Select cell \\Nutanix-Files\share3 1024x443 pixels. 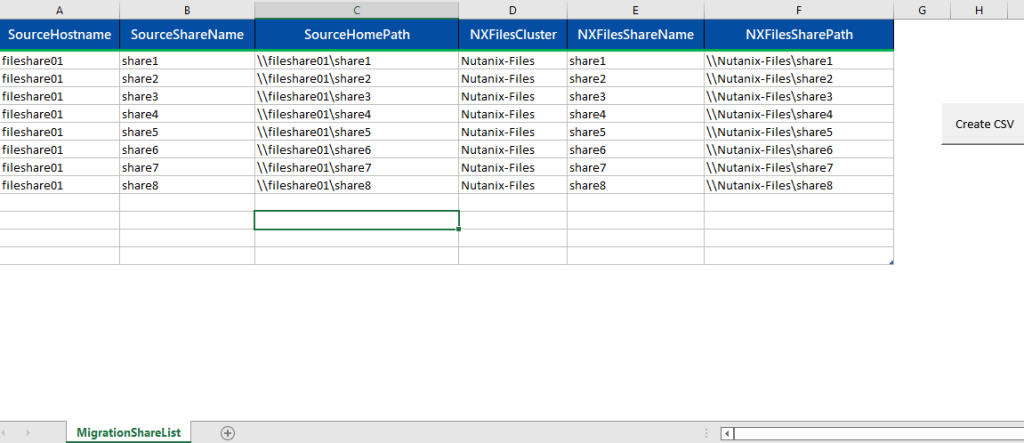click(x=799, y=96)
